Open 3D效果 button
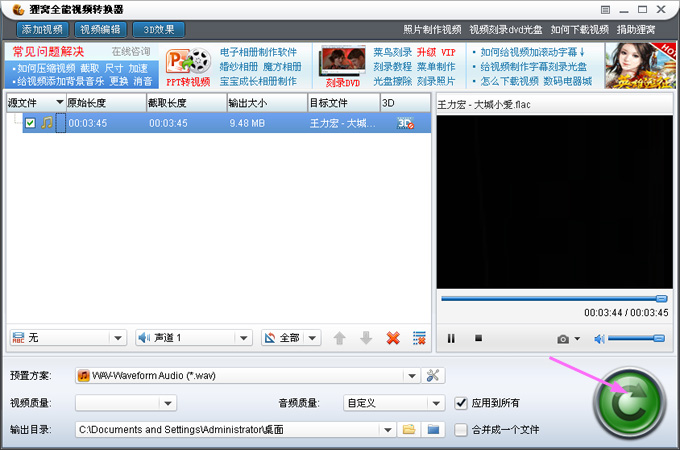The height and width of the screenshot is (450, 680). tap(159, 29)
